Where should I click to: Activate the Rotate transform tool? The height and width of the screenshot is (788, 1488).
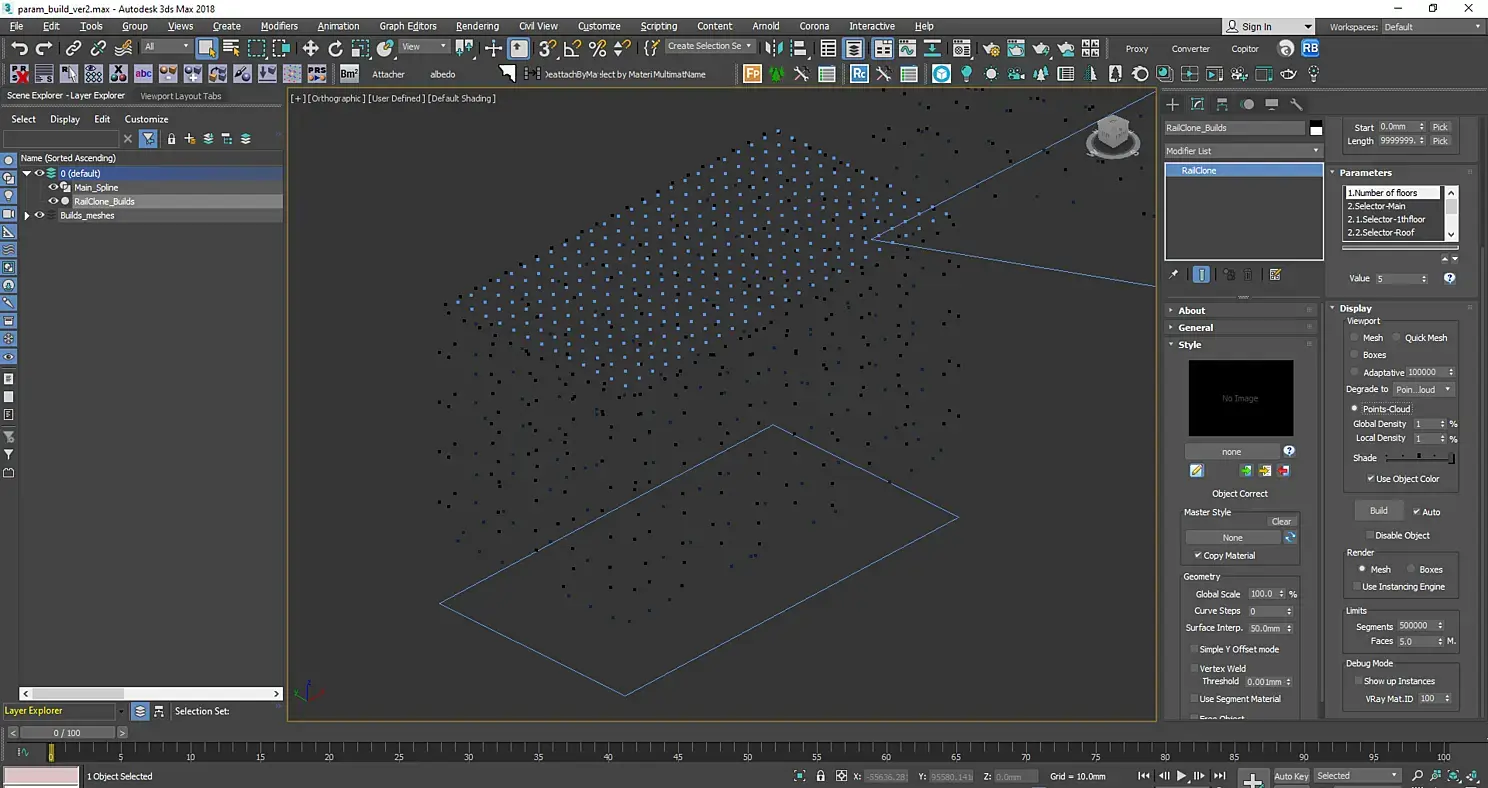coord(335,48)
